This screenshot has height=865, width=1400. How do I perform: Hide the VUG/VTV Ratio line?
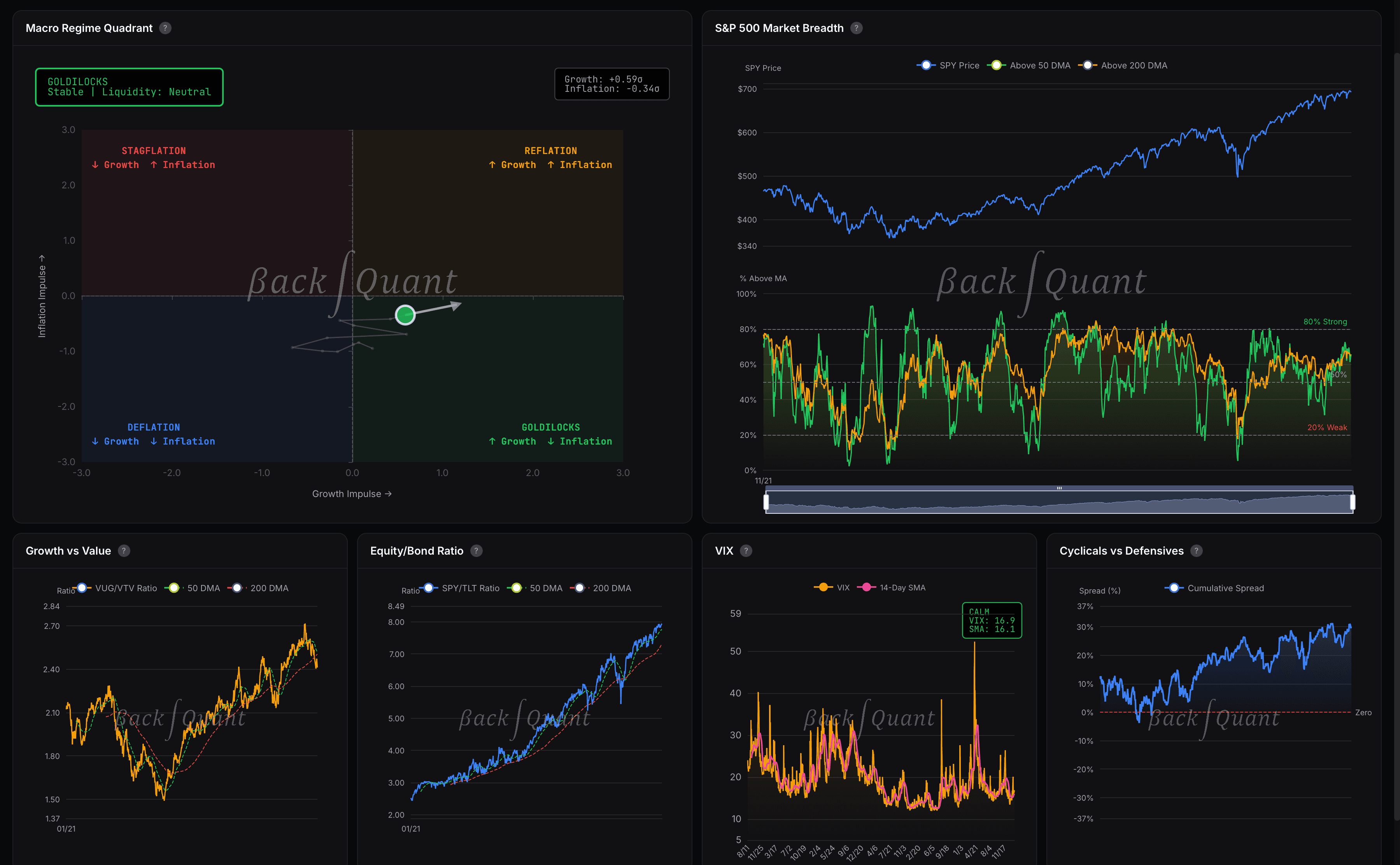(x=82, y=588)
